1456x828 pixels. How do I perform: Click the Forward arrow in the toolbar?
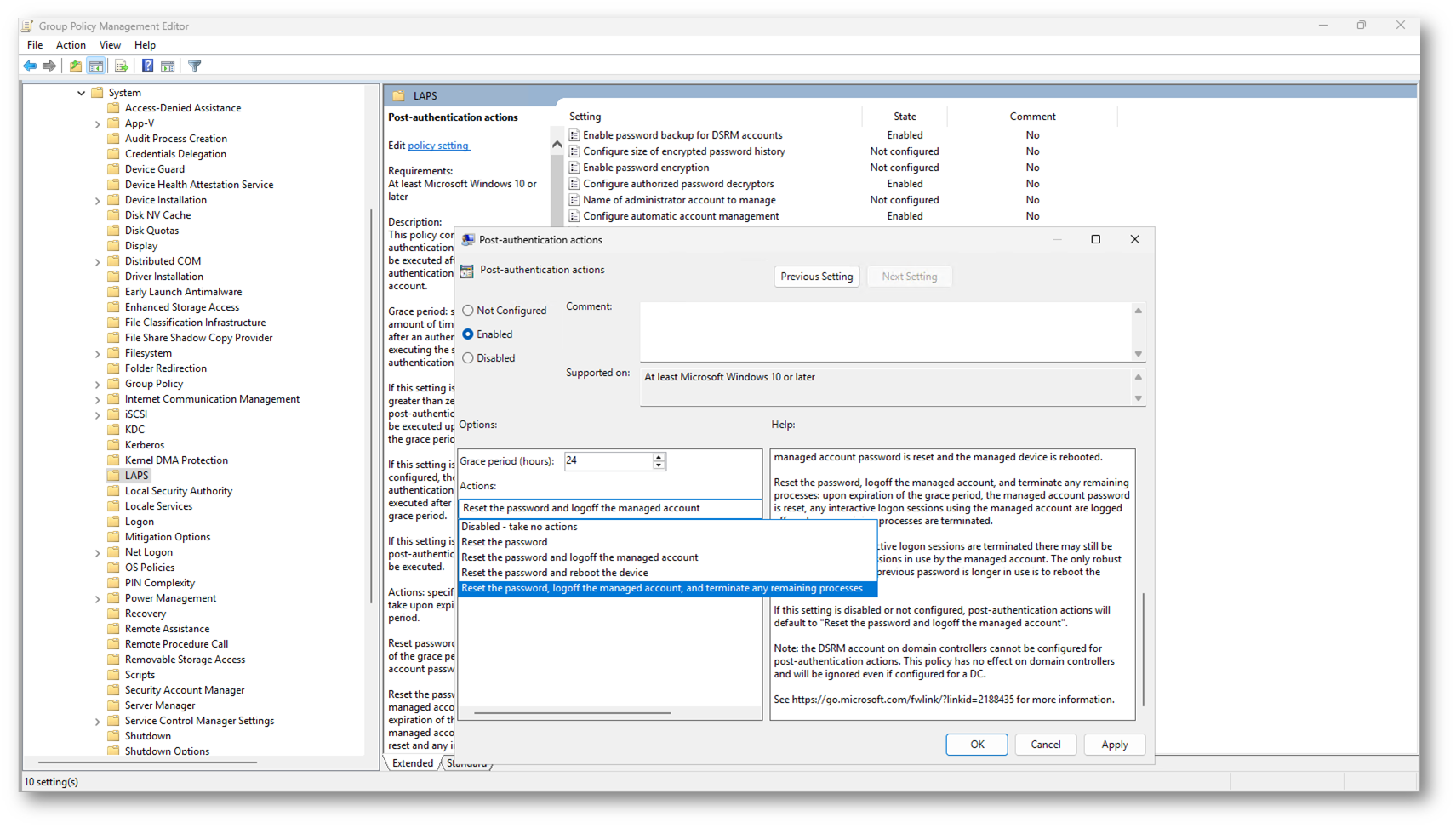[49, 66]
